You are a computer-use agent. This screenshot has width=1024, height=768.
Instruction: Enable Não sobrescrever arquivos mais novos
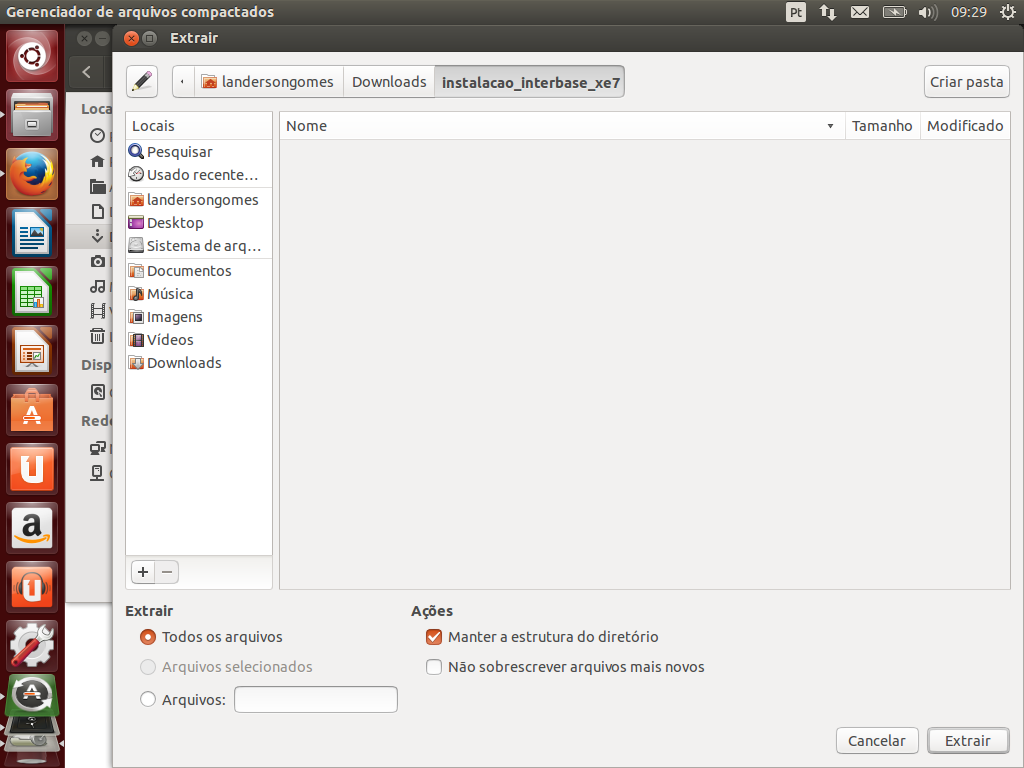point(434,667)
